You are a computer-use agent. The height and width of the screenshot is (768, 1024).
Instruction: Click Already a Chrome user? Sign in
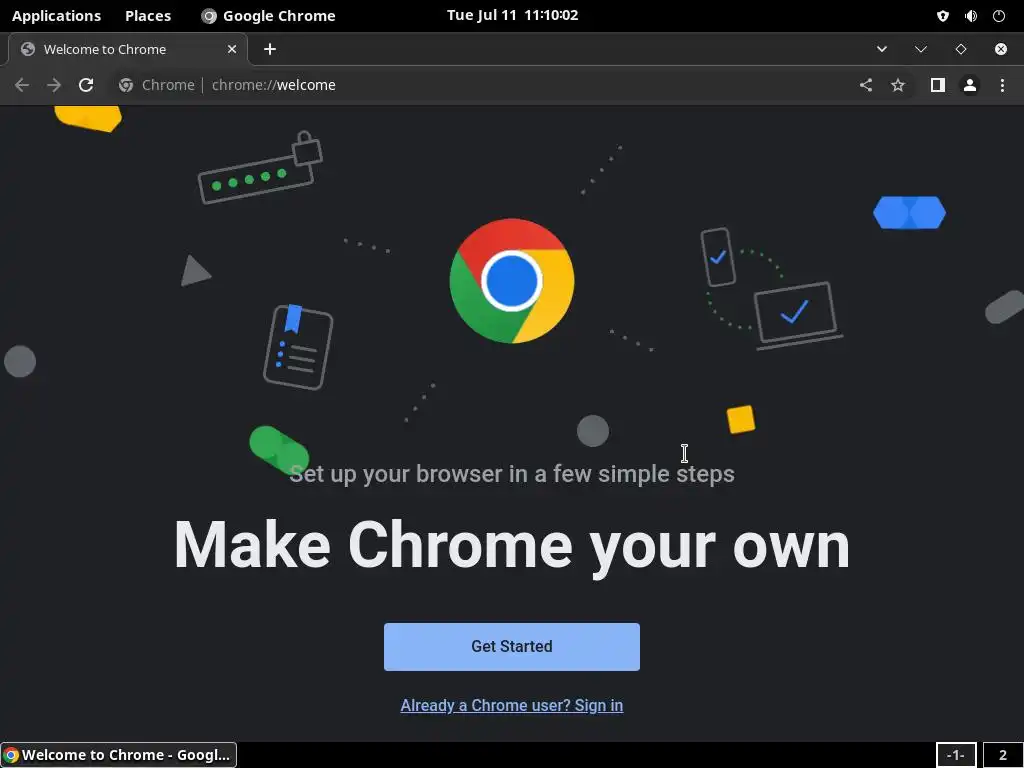(x=512, y=705)
